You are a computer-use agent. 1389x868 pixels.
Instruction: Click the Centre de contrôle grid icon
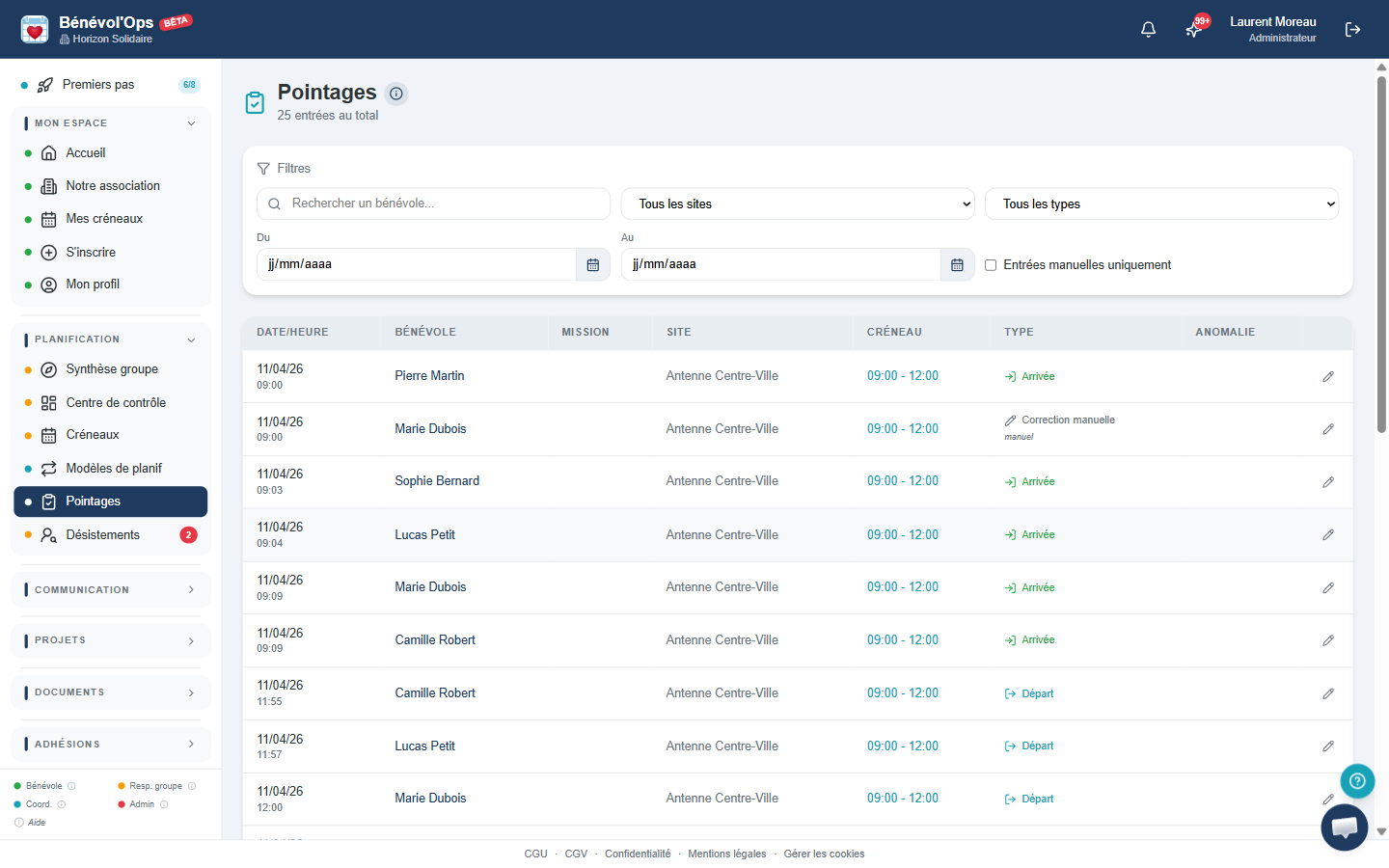(x=49, y=403)
